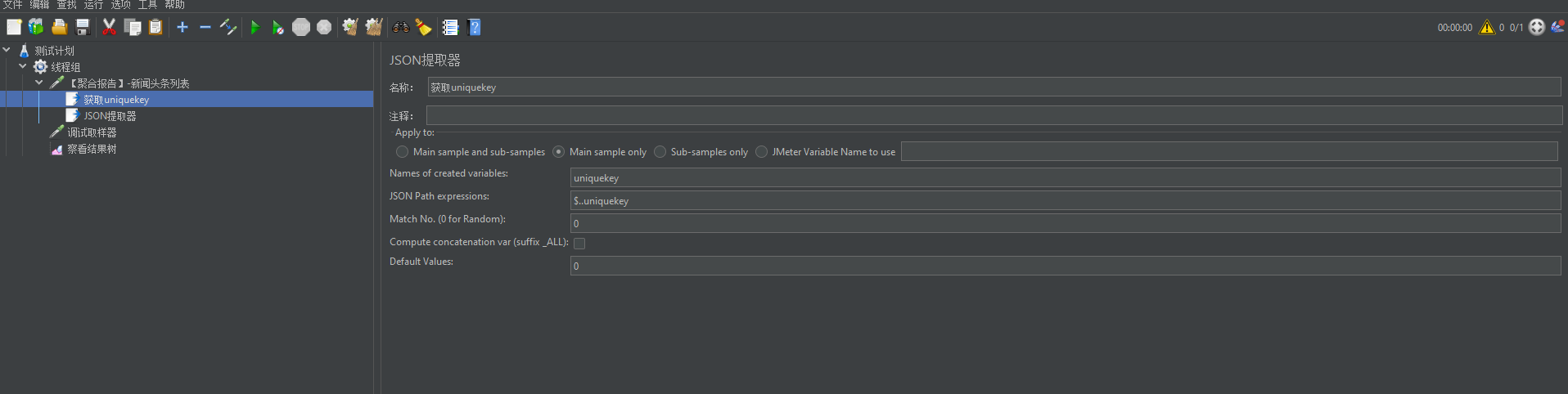The height and width of the screenshot is (394, 1568).
Task: Select 线程组 tree item
Action: click(x=65, y=67)
